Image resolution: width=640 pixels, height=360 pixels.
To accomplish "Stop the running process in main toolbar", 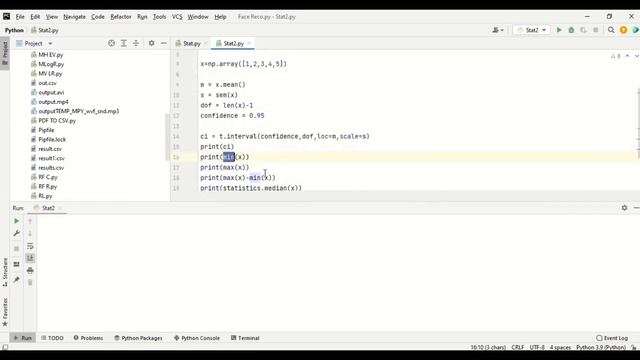I will (x=596, y=30).
